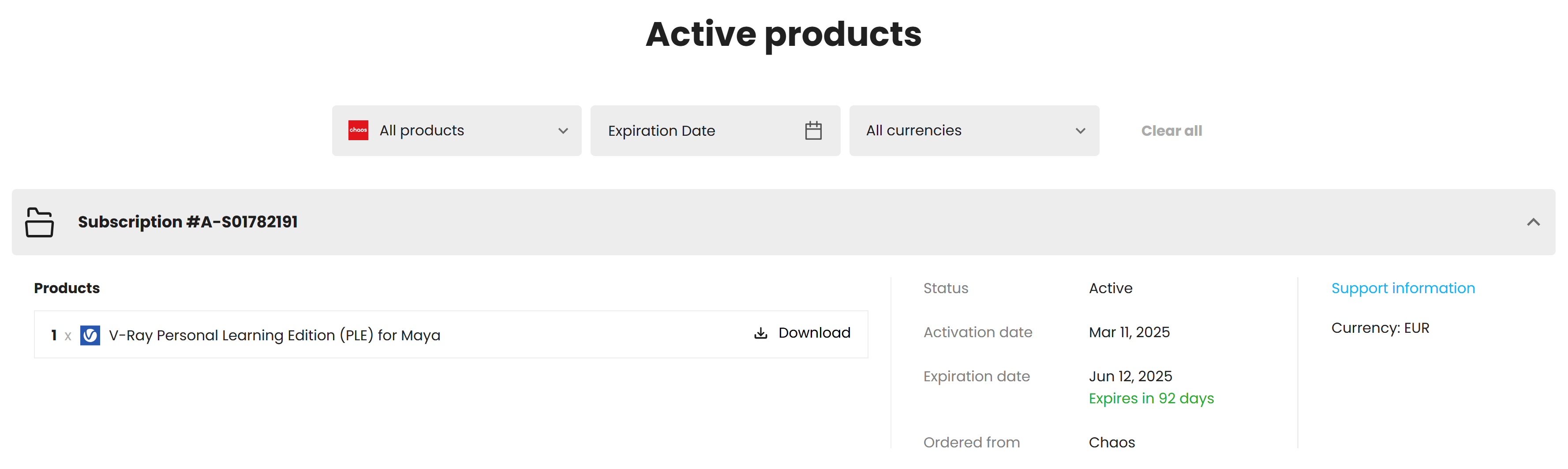1568x469 pixels.
Task: Click the calendar icon in Expiration Date
Action: (813, 131)
